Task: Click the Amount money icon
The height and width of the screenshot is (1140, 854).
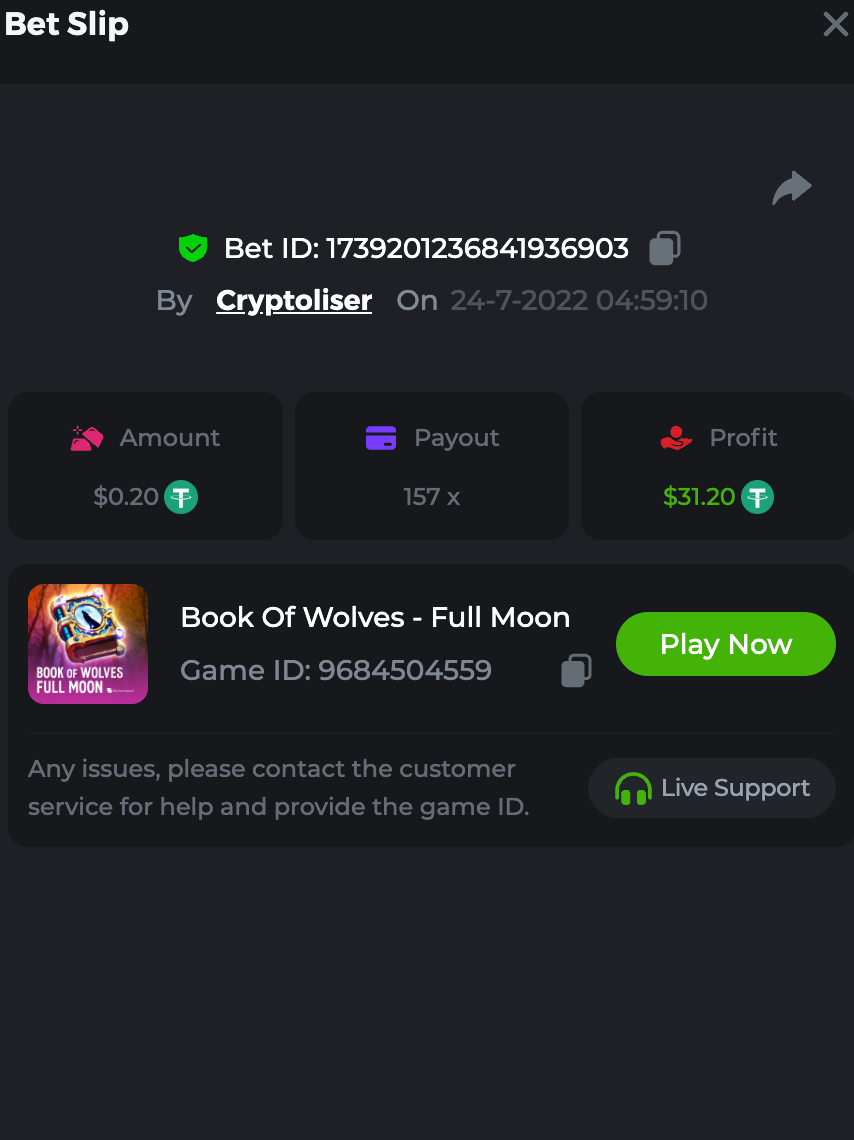Action: (87, 438)
